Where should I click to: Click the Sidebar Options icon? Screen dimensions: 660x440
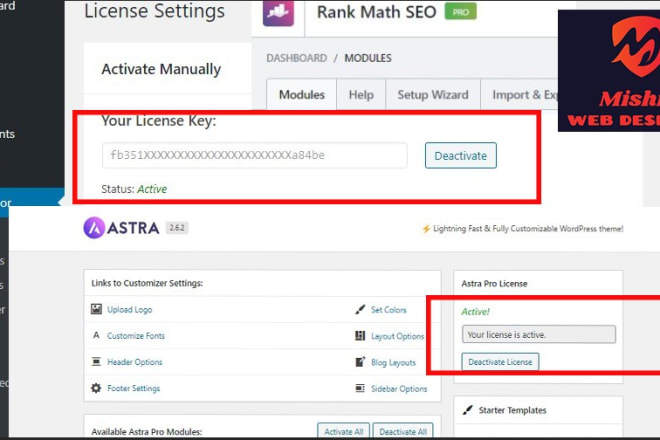point(360,388)
